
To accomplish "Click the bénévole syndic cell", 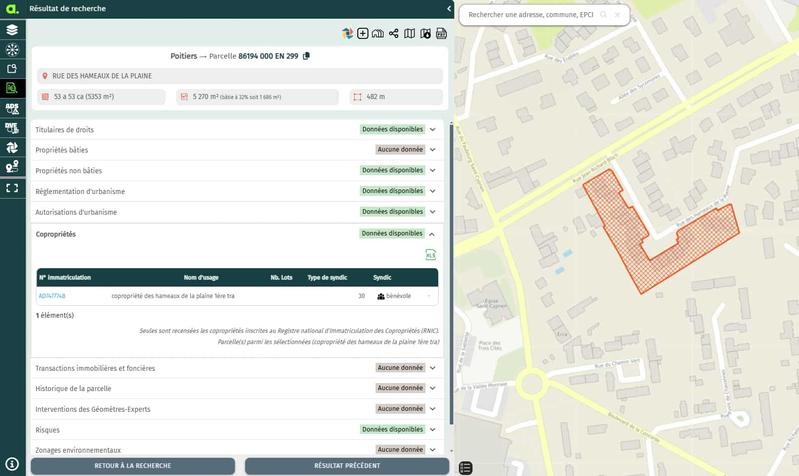I will point(394,296).
